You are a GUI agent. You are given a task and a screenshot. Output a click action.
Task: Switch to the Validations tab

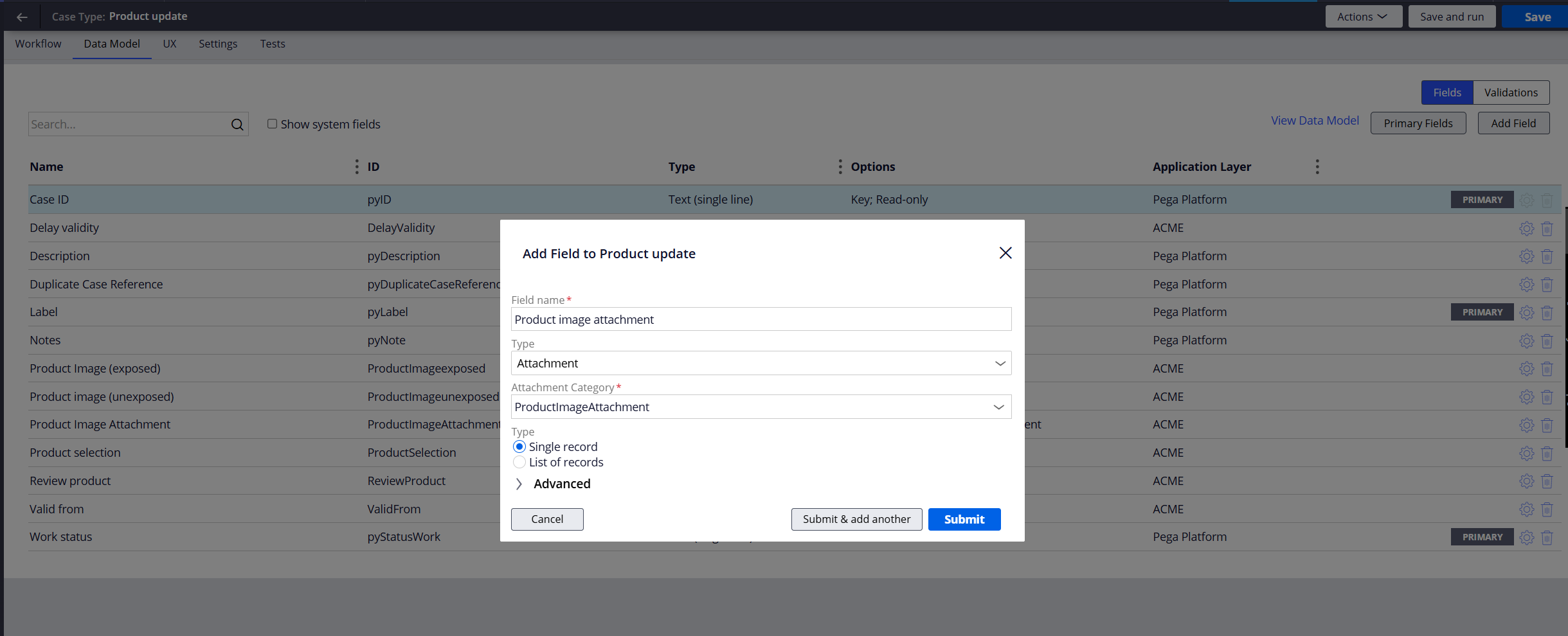pyautogui.click(x=1510, y=92)
